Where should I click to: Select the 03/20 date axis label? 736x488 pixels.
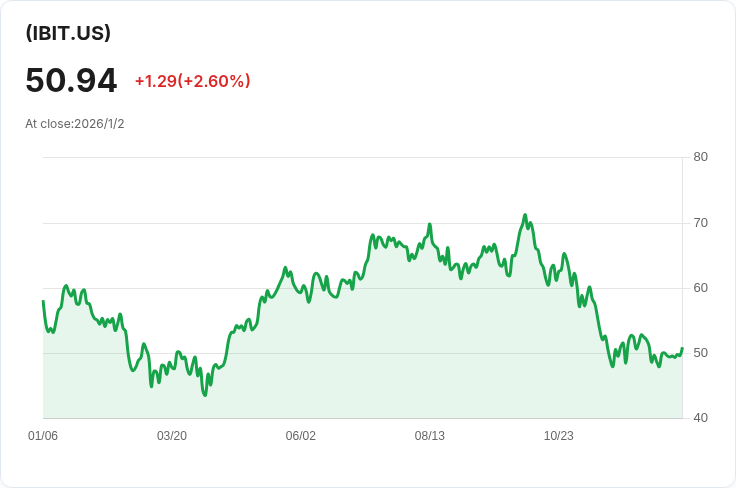tap(172, 436)
